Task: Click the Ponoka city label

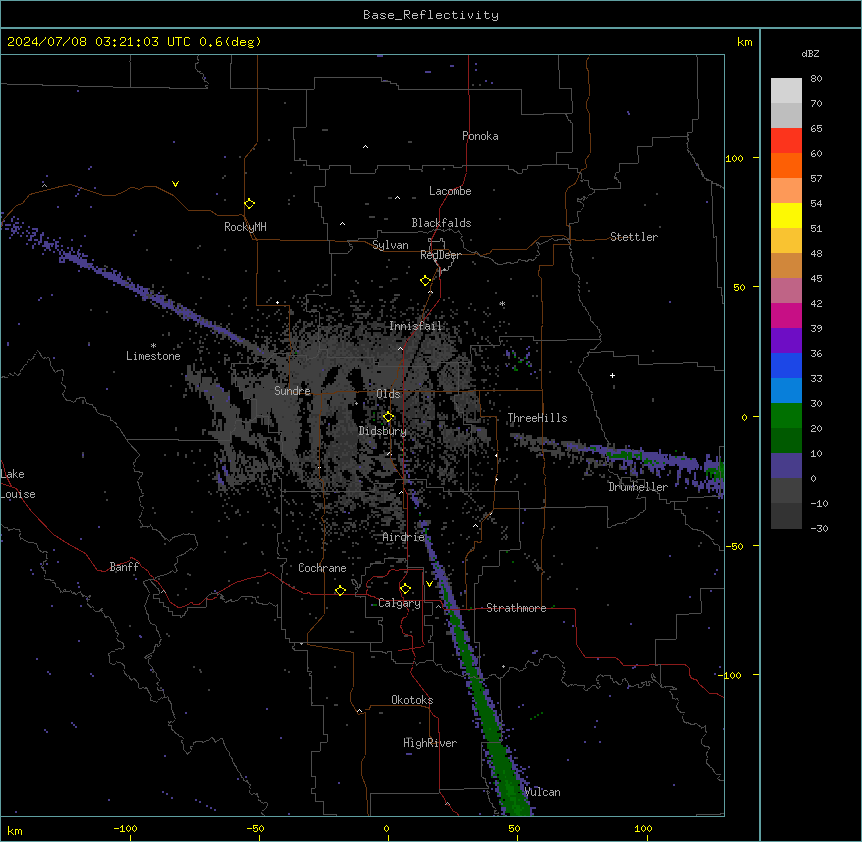Action: pos(480,136)
